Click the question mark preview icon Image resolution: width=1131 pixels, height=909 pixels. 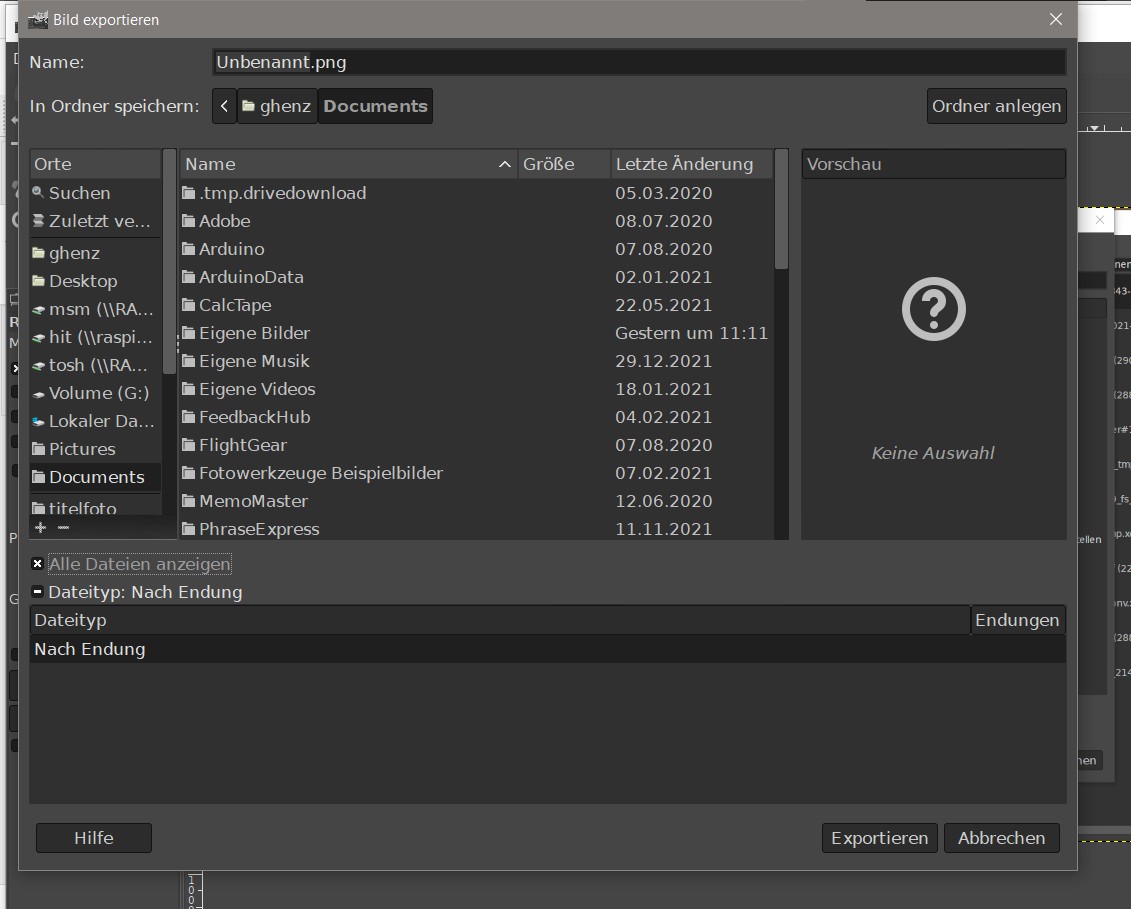coord(933,310)
